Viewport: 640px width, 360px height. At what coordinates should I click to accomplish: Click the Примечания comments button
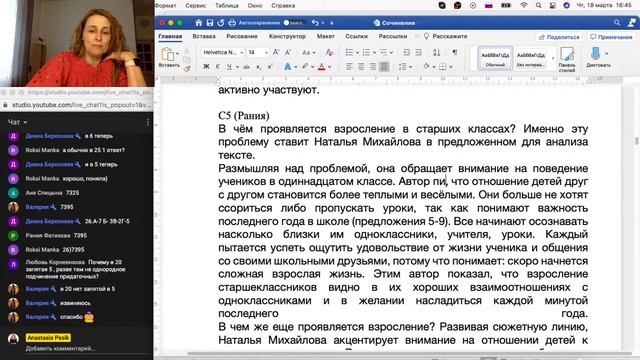point(611,37)
